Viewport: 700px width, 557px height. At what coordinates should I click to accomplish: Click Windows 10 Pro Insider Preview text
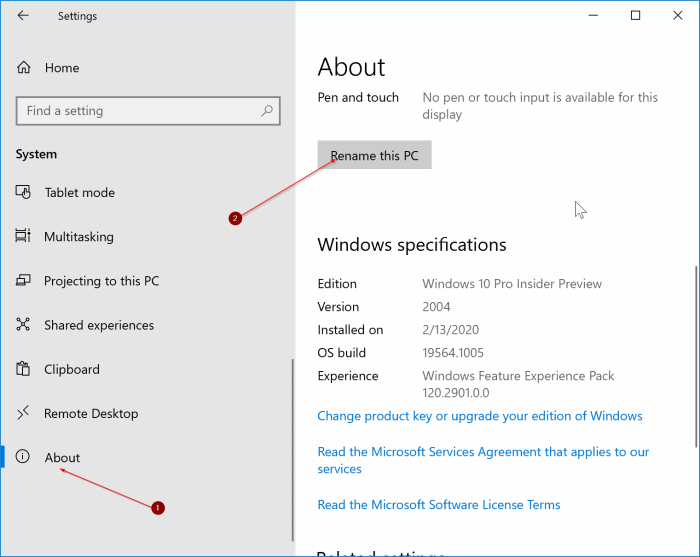512,284
